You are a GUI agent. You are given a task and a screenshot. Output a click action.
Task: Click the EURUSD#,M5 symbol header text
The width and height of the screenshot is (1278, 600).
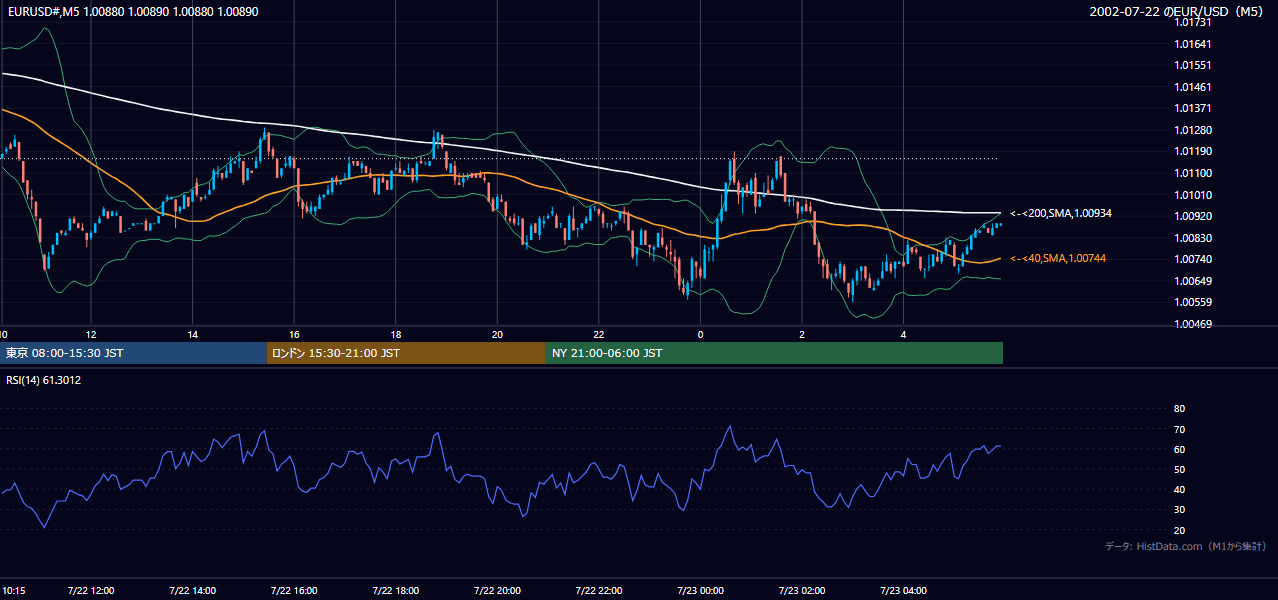[131, 11]
